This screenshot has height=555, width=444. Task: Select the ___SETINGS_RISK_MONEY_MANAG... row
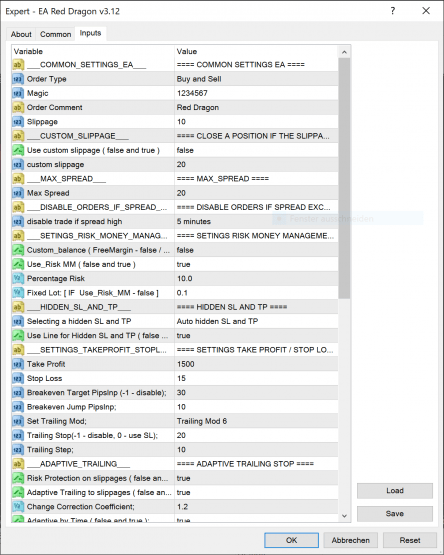click(x=175, y=236)
